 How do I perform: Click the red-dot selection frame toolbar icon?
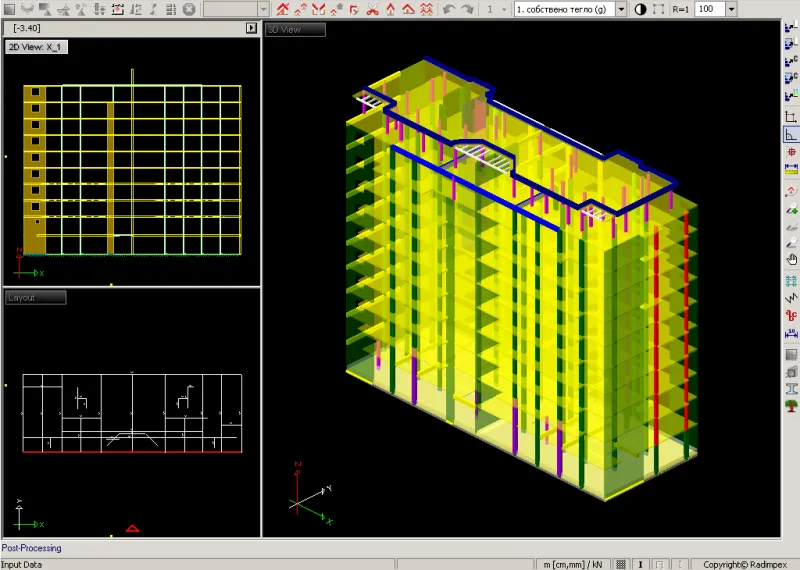(x=117, y=9)
